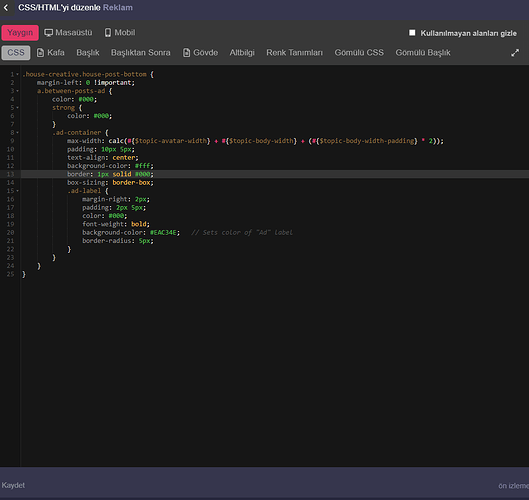Open the Gömülü CSS tab
529x500 pixels.
(359, 53)
